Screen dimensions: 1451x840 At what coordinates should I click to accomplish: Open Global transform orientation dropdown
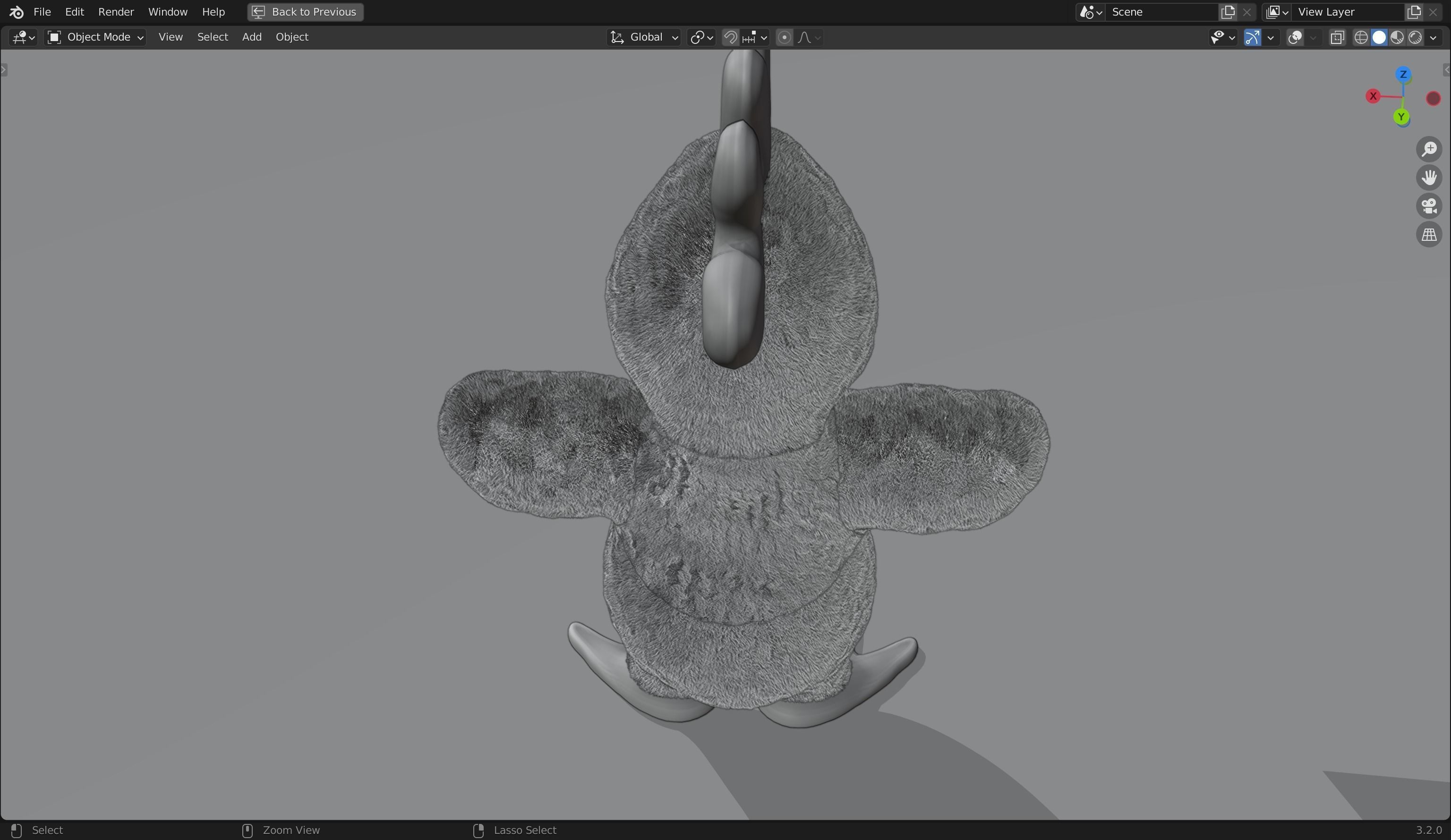coord(644,37)
